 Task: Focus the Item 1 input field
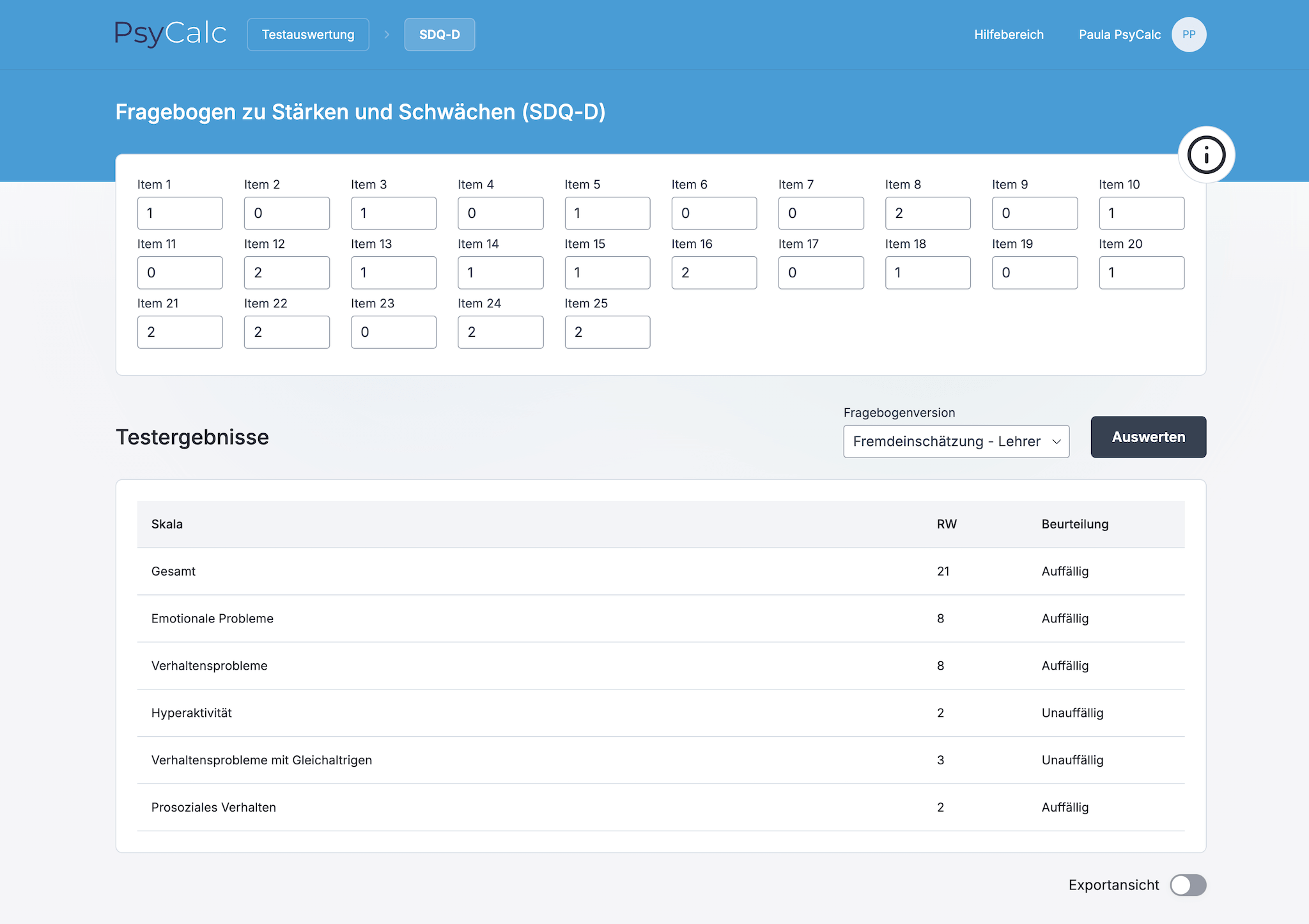[x=180, y=213]
